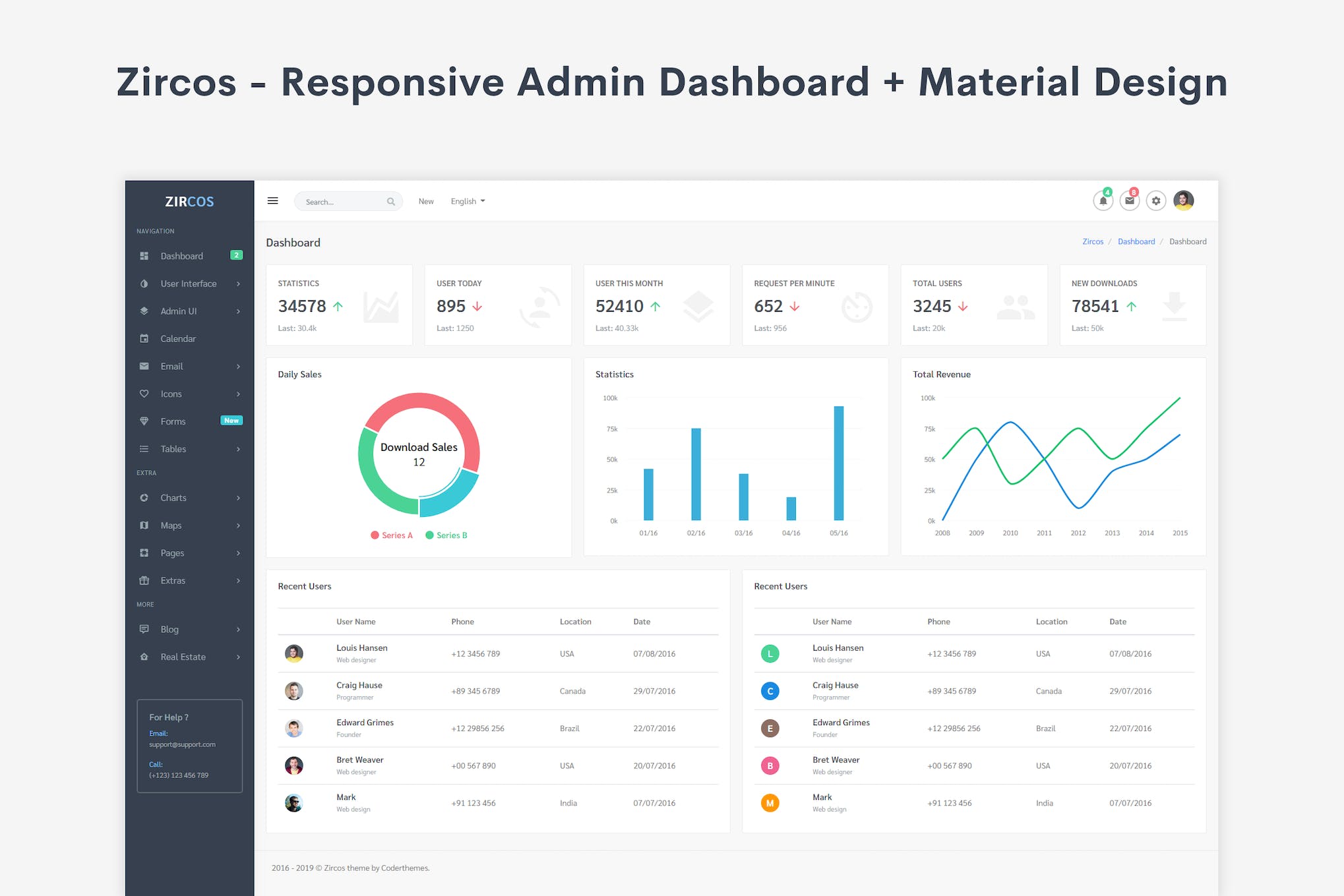Open the English language dropdown
This screenshot has height=896, width=1344.
[x=468, y=202]
